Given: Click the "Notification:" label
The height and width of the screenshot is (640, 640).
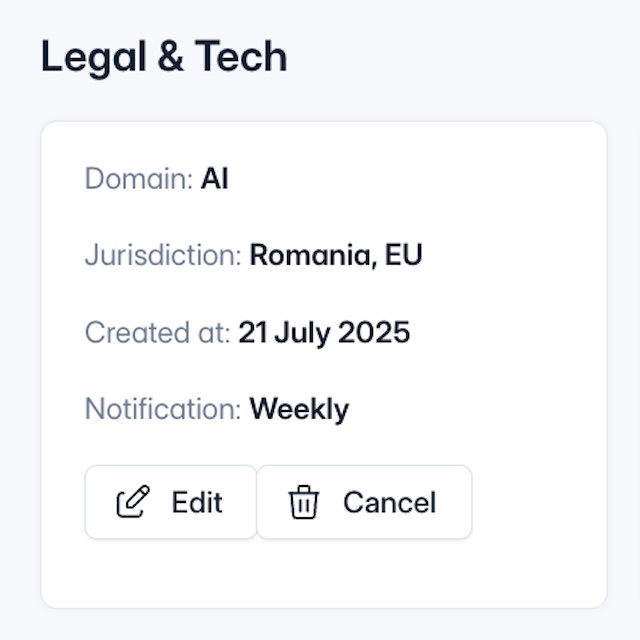Looking at the screenshot, I should [163, 409].
